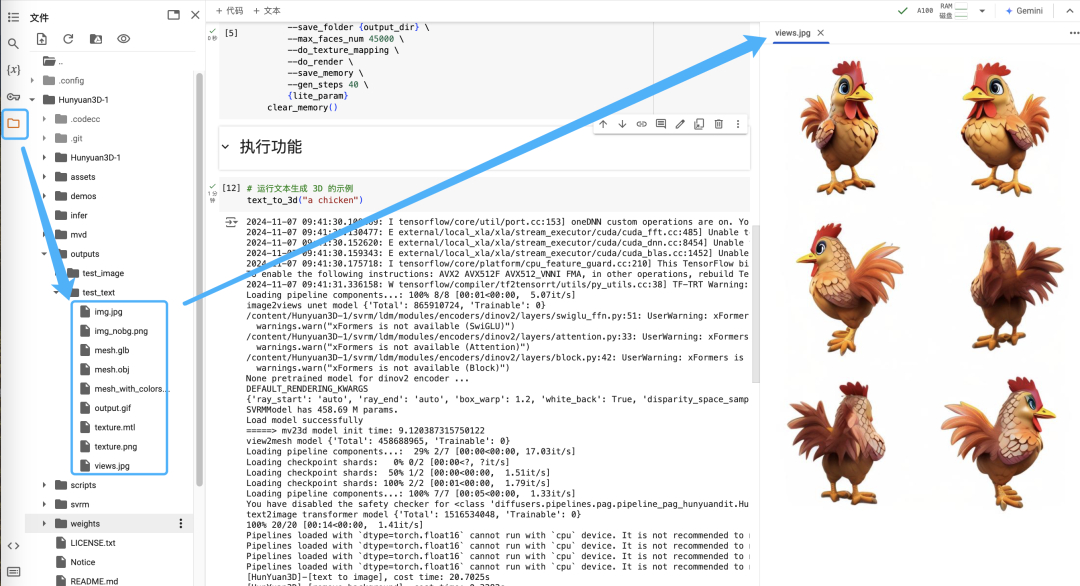Add a new code cell with + 代码

pyautogui.click(x=229, y=11)
